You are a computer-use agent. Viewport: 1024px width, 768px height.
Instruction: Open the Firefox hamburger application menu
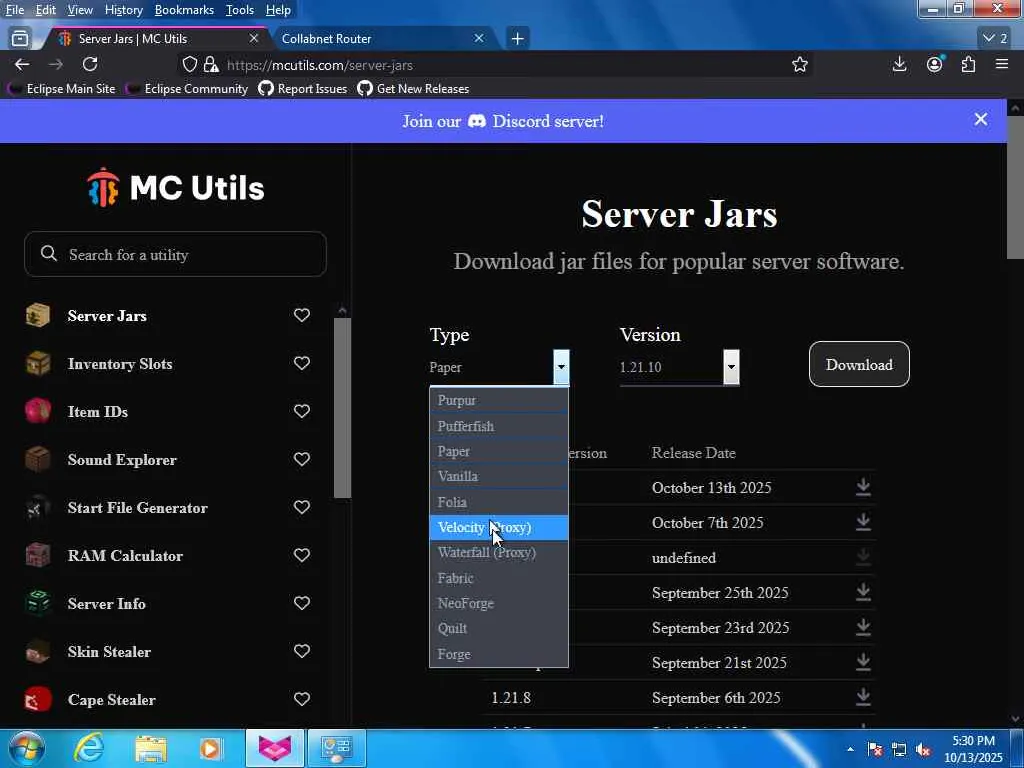[1002, 64]
